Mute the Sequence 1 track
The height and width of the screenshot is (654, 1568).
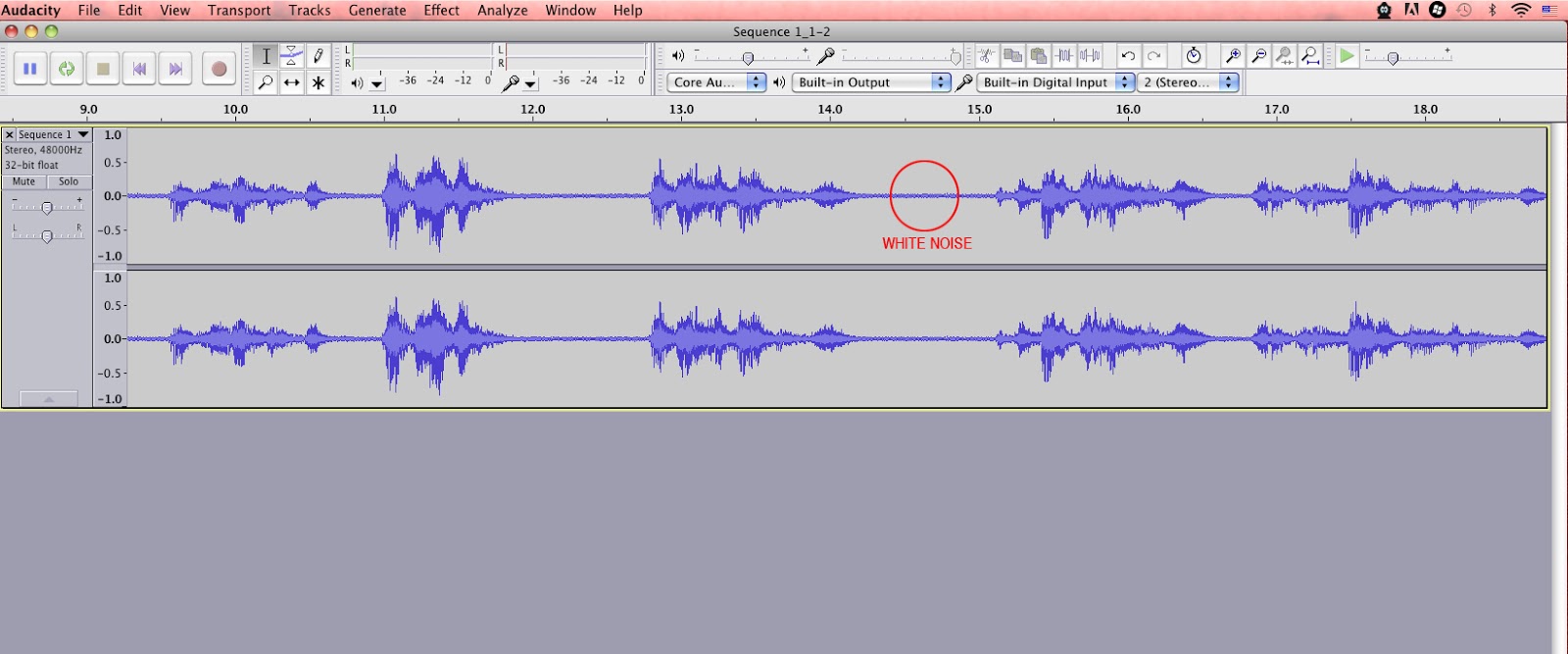pos(24,181)
